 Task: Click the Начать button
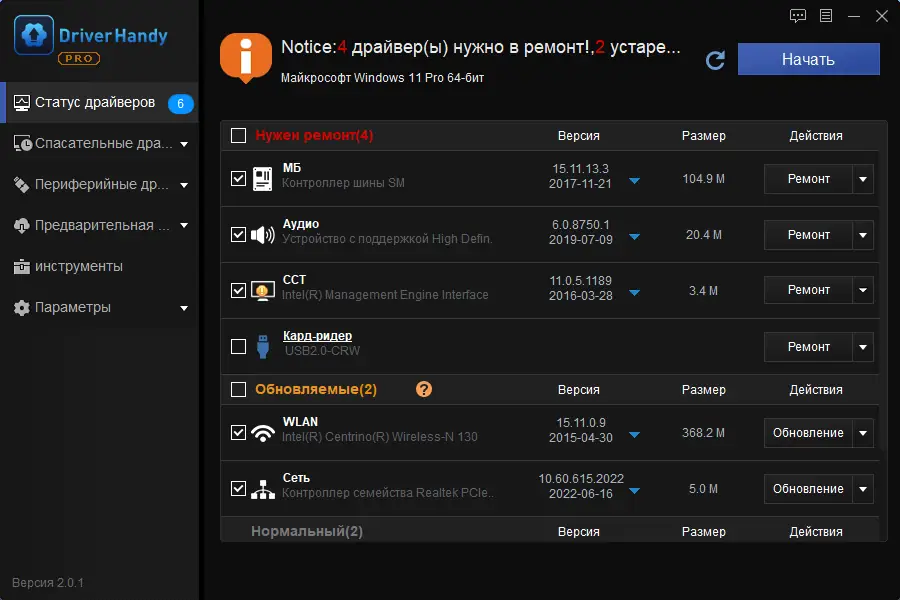(x=808, y=59)
